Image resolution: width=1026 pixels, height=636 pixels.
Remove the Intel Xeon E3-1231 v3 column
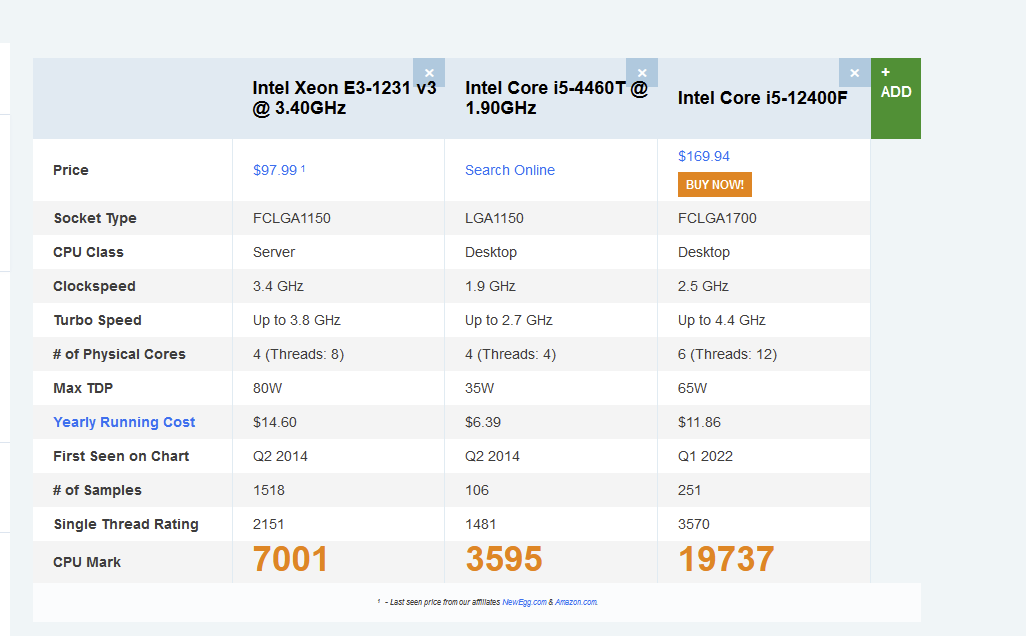(x=429, y=73)
